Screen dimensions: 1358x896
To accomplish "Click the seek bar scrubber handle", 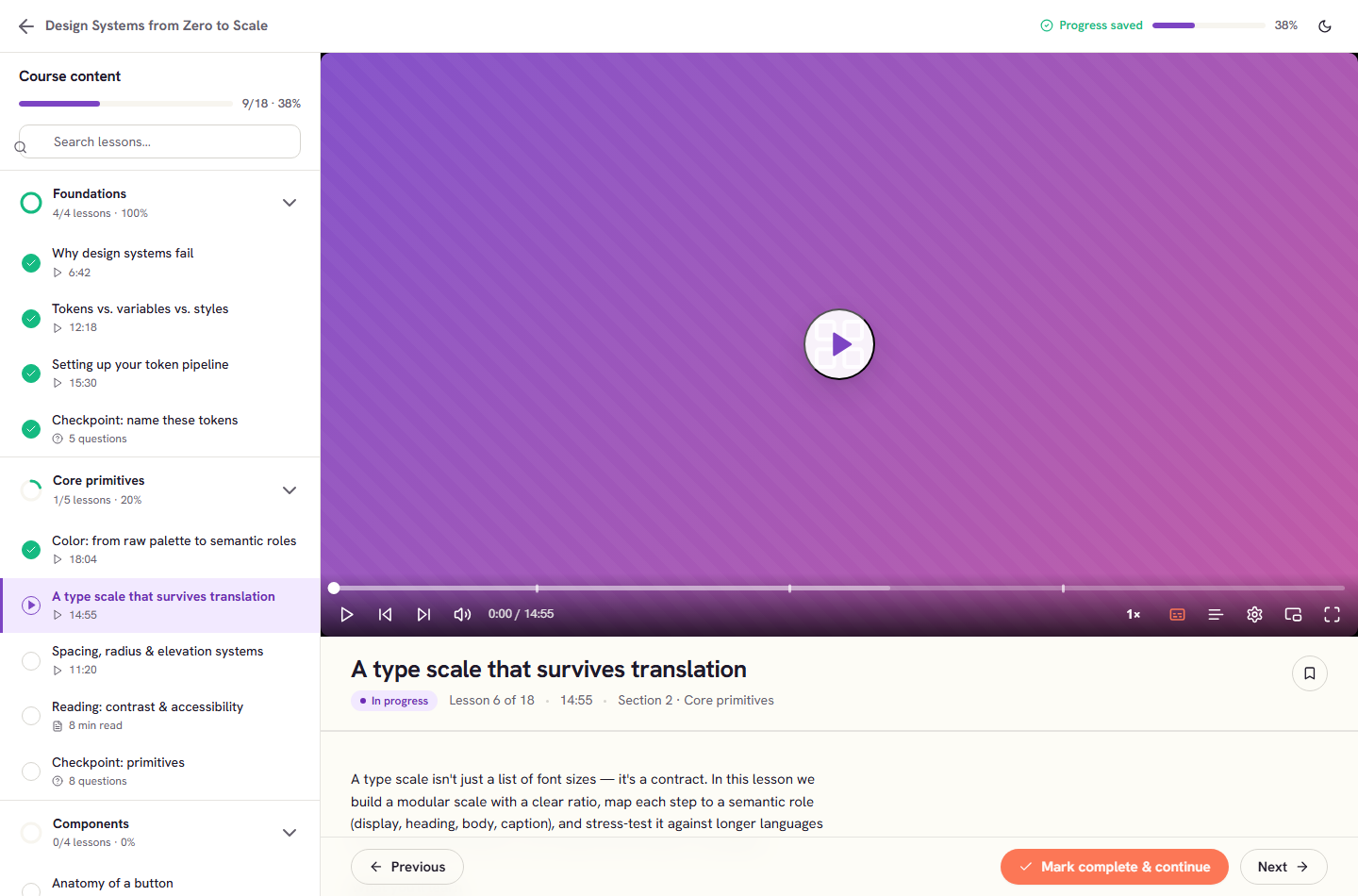I will [334, 588].
